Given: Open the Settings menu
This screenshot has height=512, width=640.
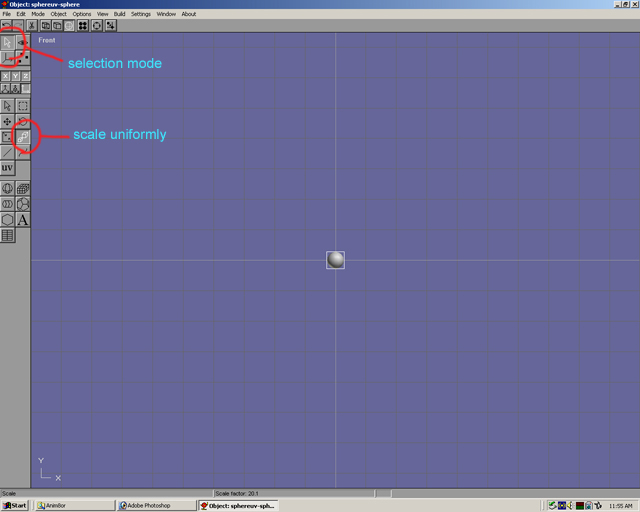Looking at the screenshot, I should (141, 14).
